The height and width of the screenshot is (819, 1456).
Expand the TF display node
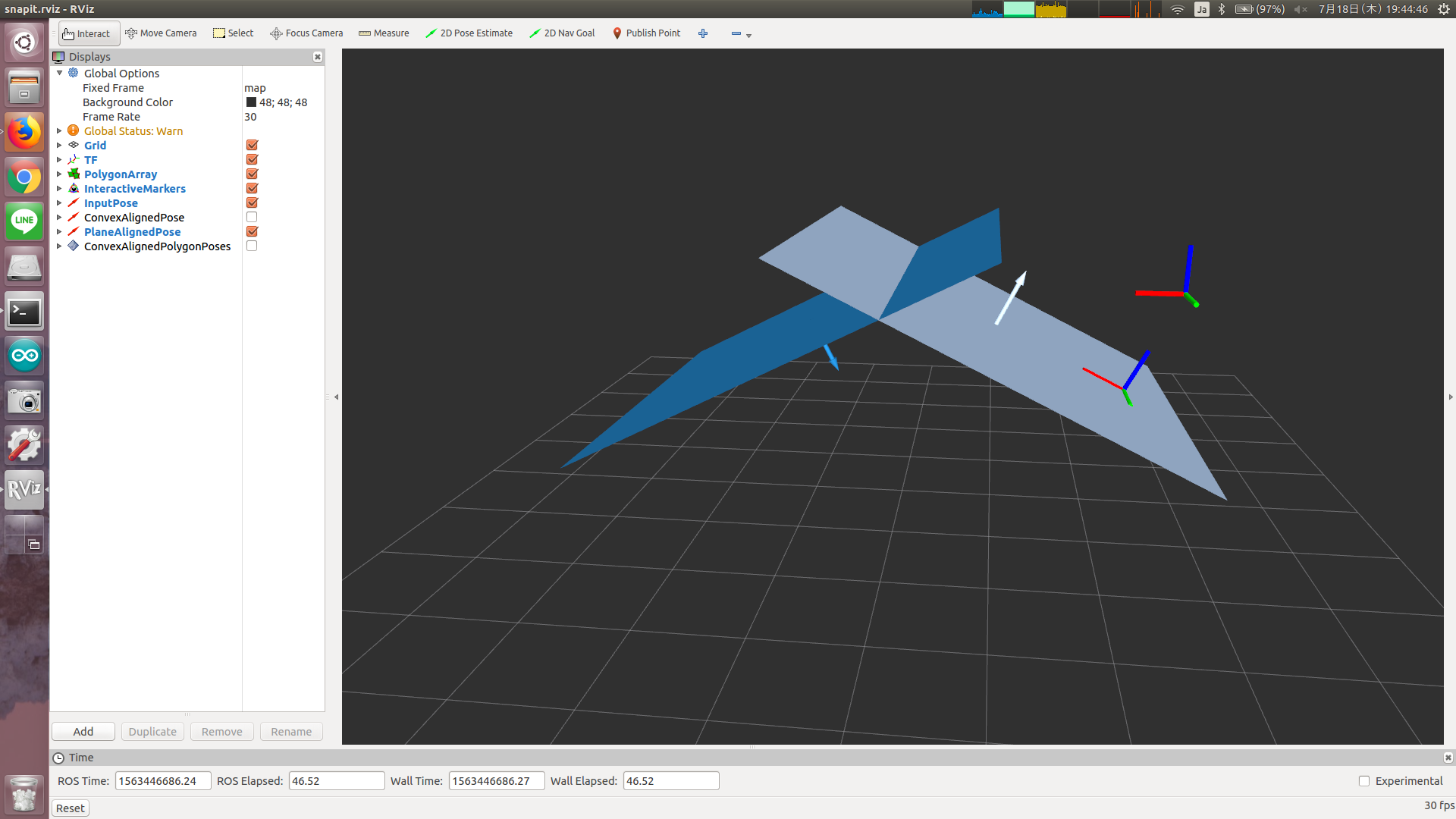pyautogui.click(x=59, y=160)
